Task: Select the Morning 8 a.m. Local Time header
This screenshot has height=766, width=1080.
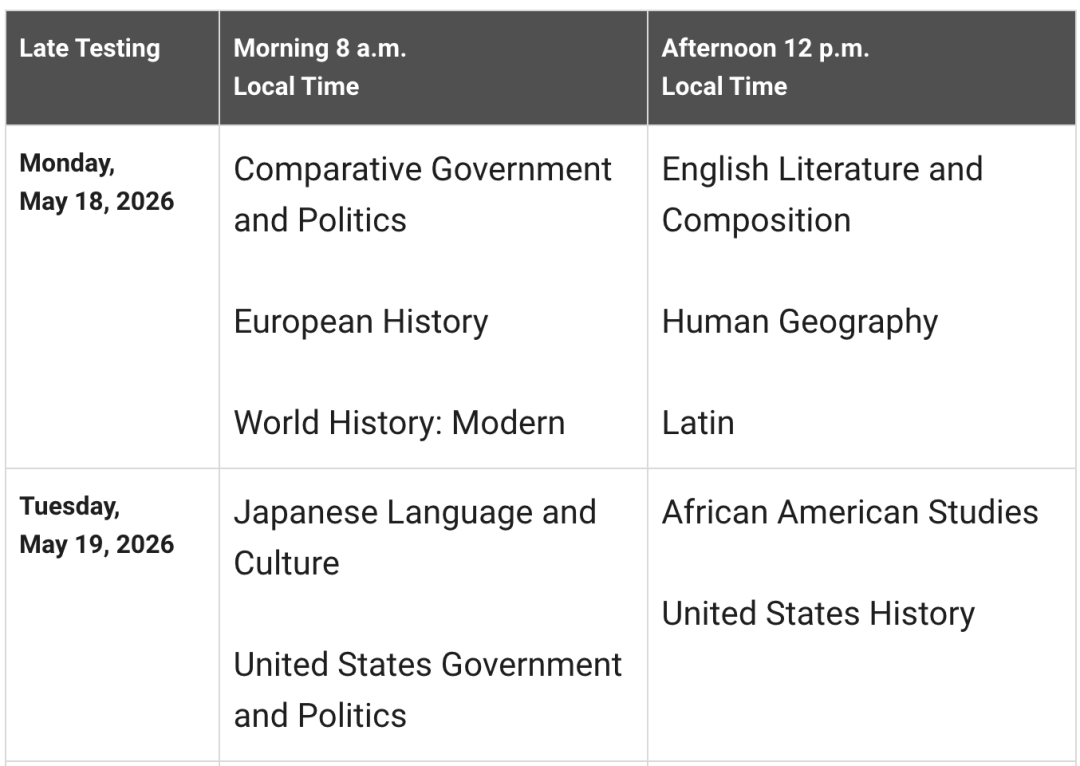Action: (x=320, y=67)
